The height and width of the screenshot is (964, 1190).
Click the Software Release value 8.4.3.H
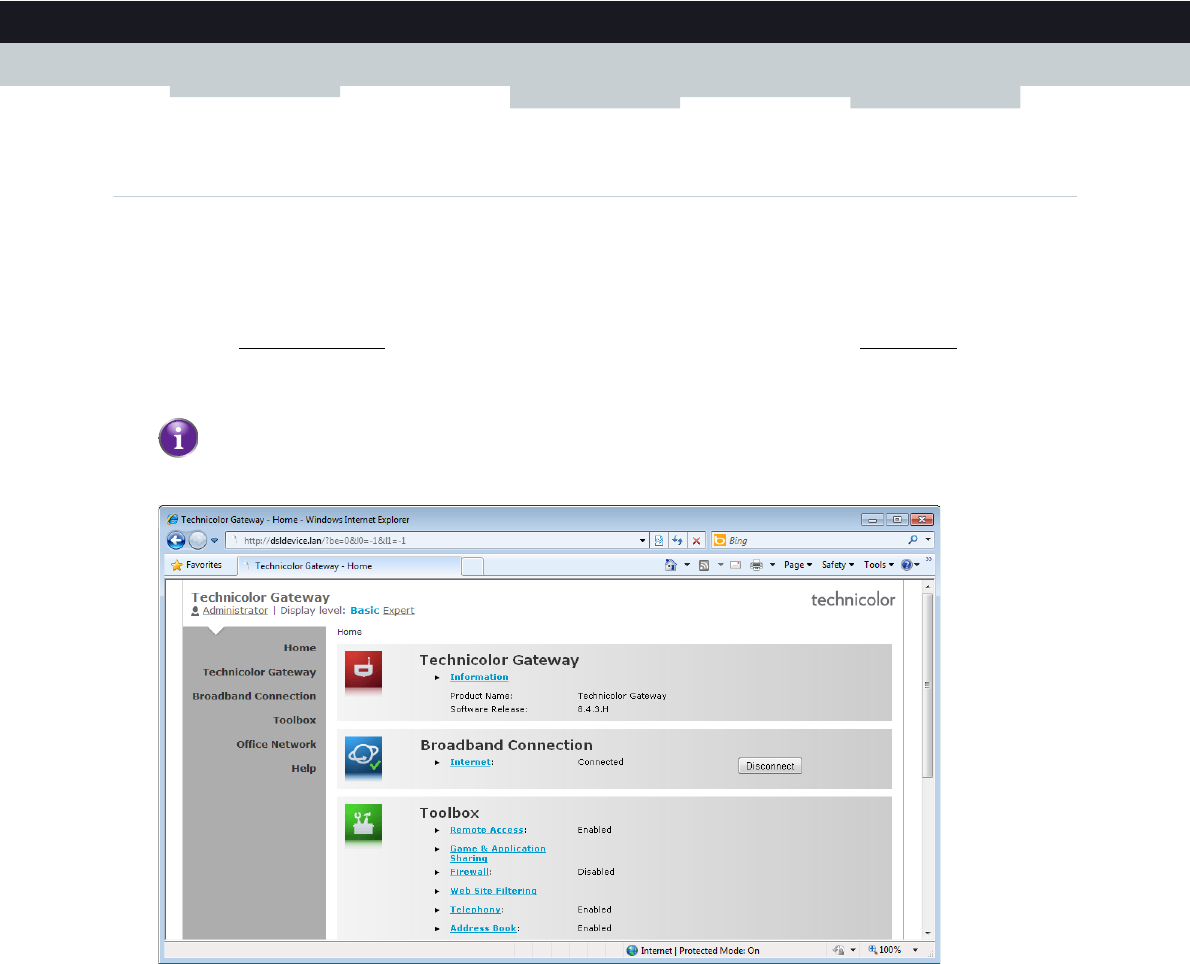click(x=593, y=709)
